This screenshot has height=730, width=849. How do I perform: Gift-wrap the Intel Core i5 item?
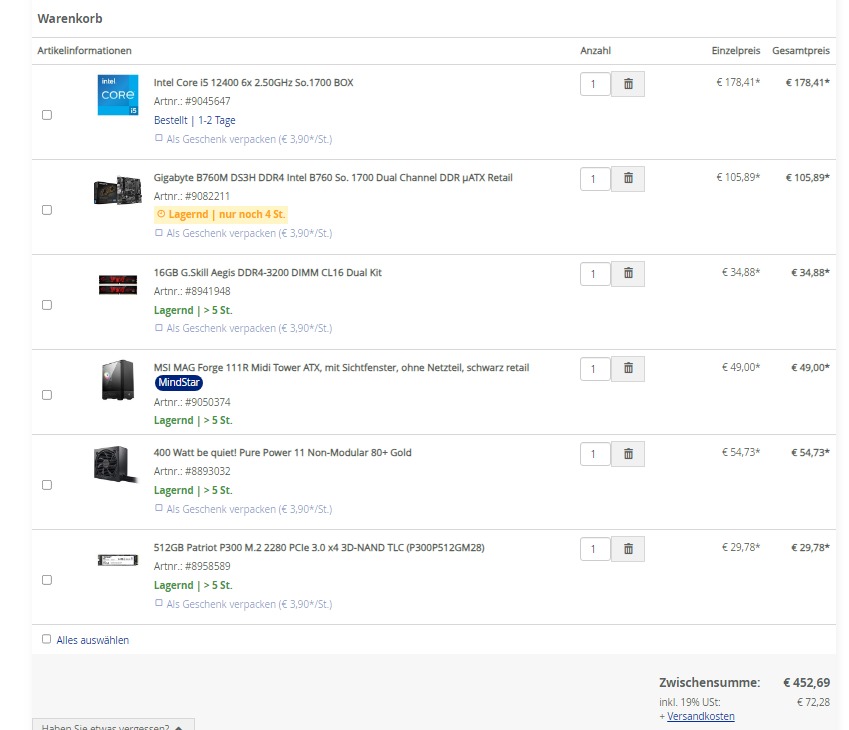(x=159, y=138)
